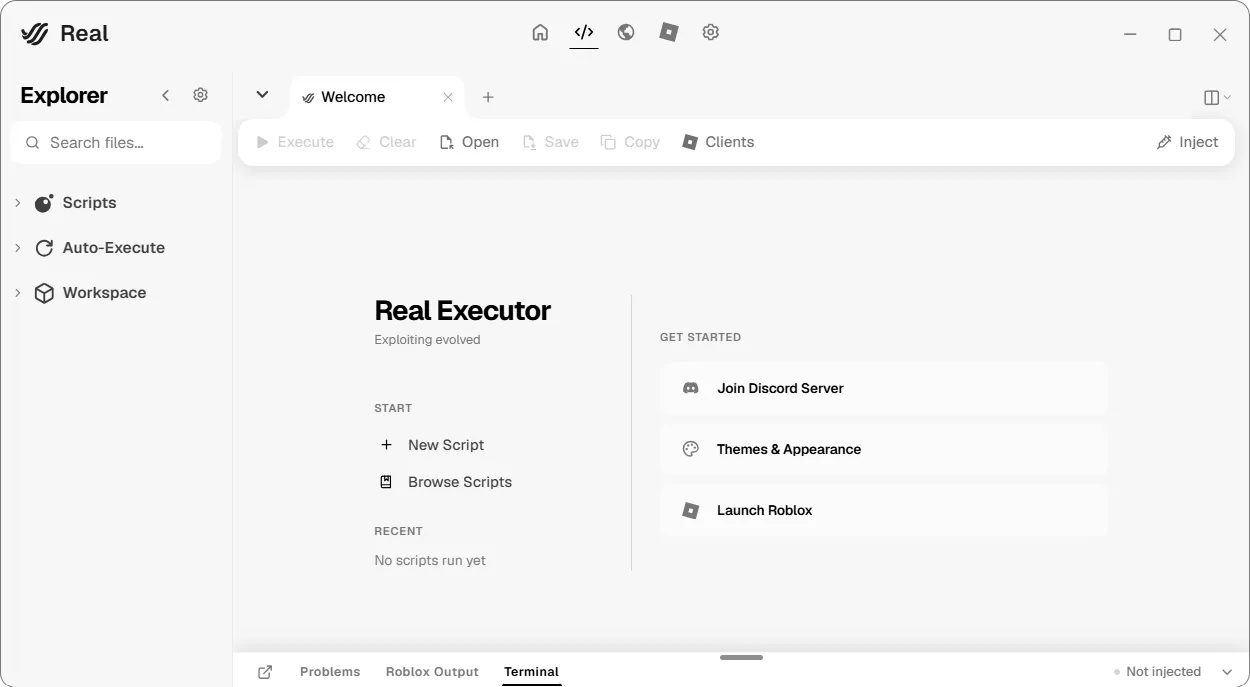Click New Script link

coord(446,445)
